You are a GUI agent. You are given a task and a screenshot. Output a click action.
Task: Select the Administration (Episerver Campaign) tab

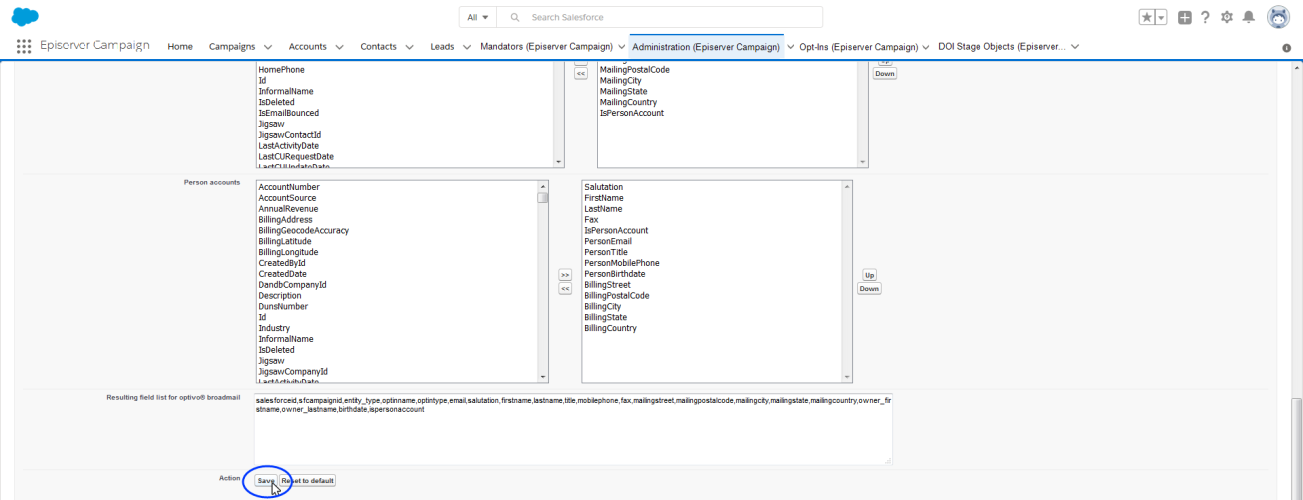point(706,47)
